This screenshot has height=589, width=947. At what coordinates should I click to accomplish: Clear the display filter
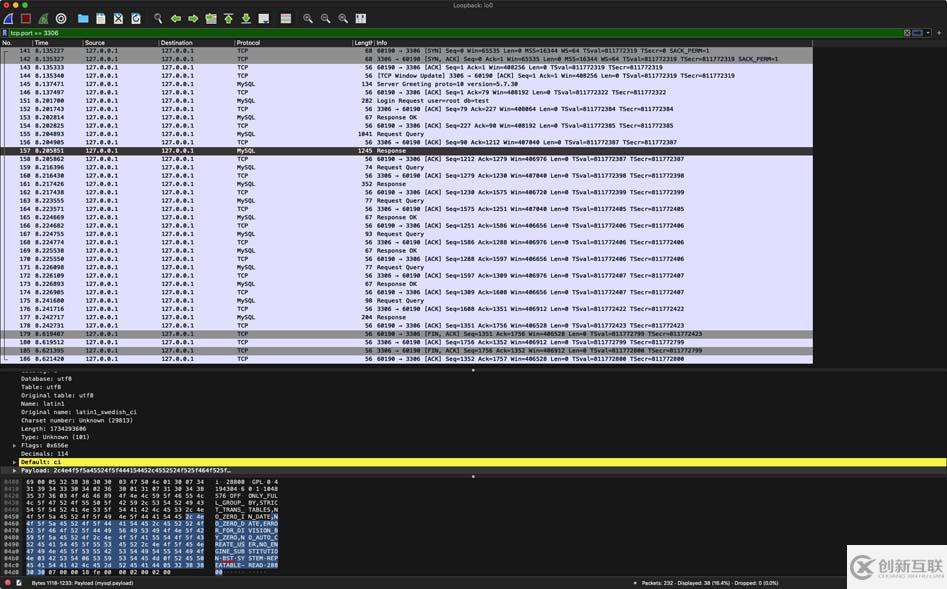tap(907, 33)
